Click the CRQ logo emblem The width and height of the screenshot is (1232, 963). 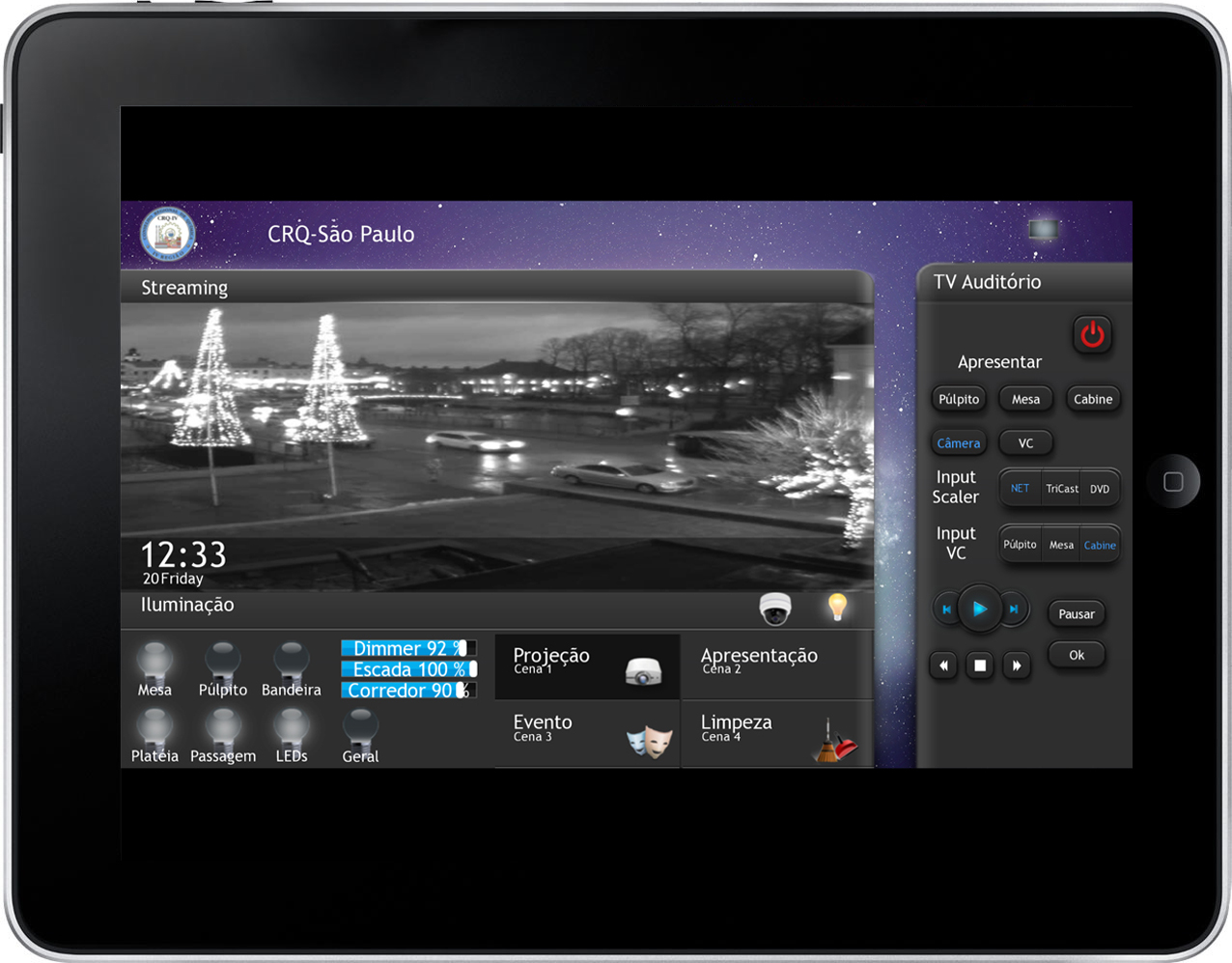(x=168, y=234)
